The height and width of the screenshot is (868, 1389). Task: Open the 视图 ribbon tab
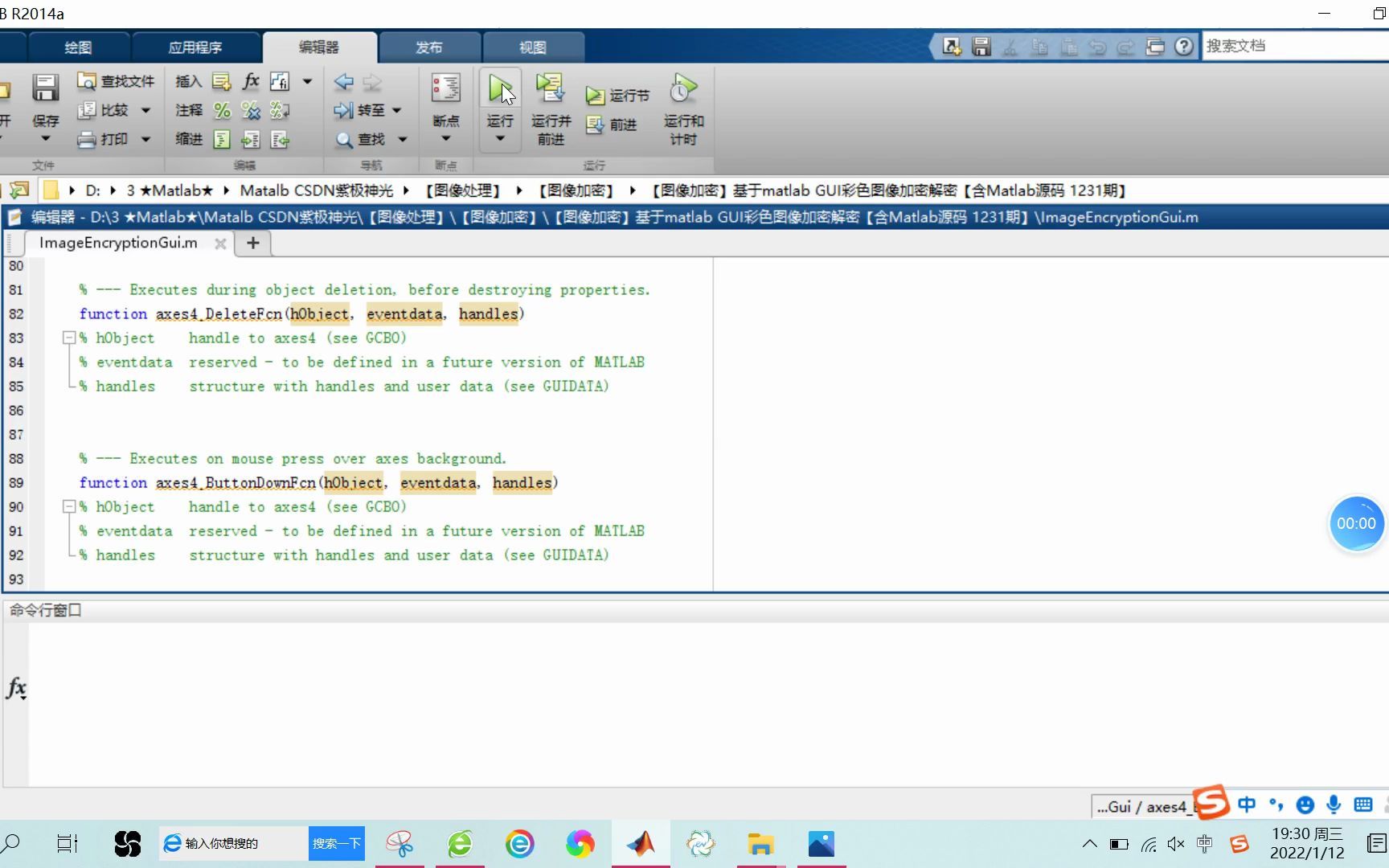pyautogui.click(x=533, y=47)
